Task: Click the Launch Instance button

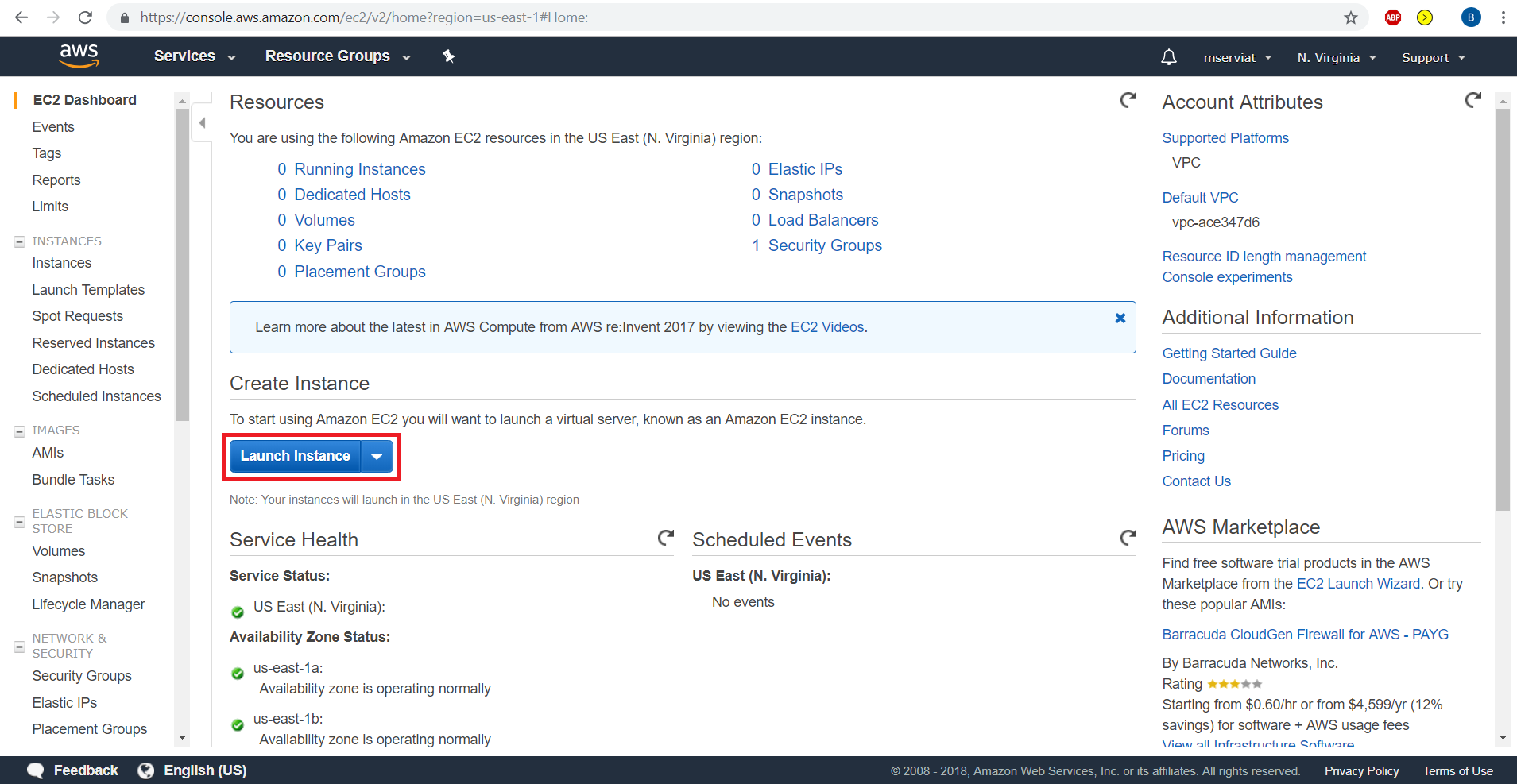Action: click(x=295, y=457)
